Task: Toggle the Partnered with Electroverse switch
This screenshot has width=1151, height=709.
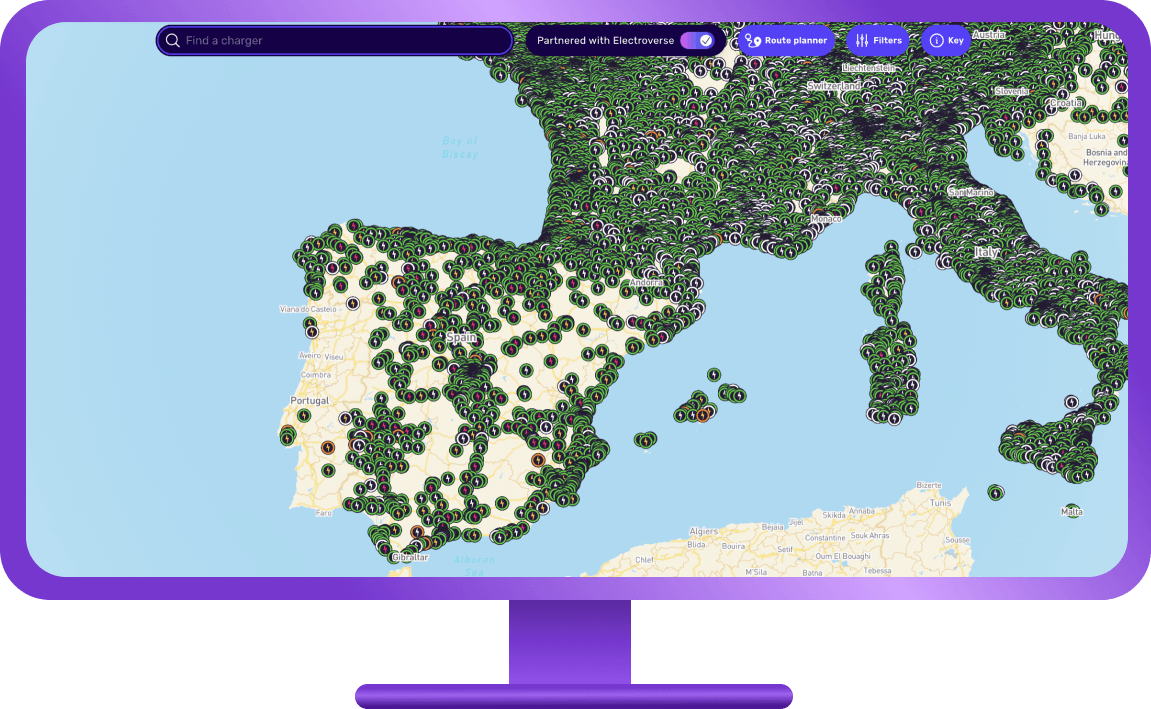Action: pyautogui.click(x=695, y=40)
